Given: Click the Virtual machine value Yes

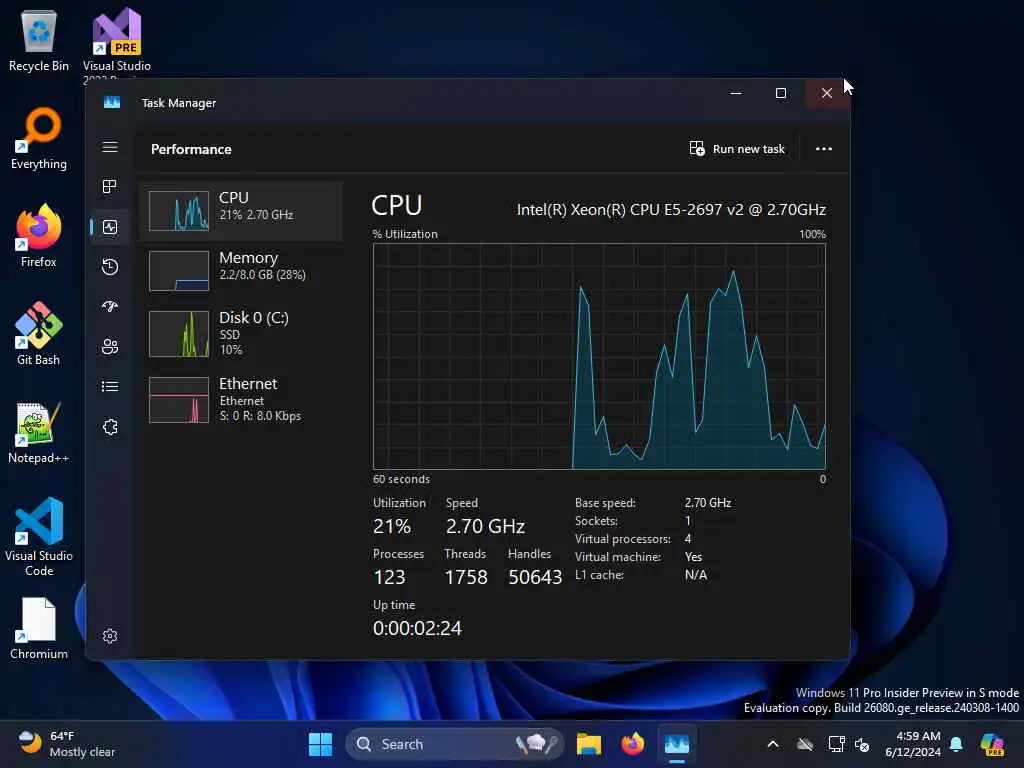Looking at the screenshot, I should click(x=694, y=557).
